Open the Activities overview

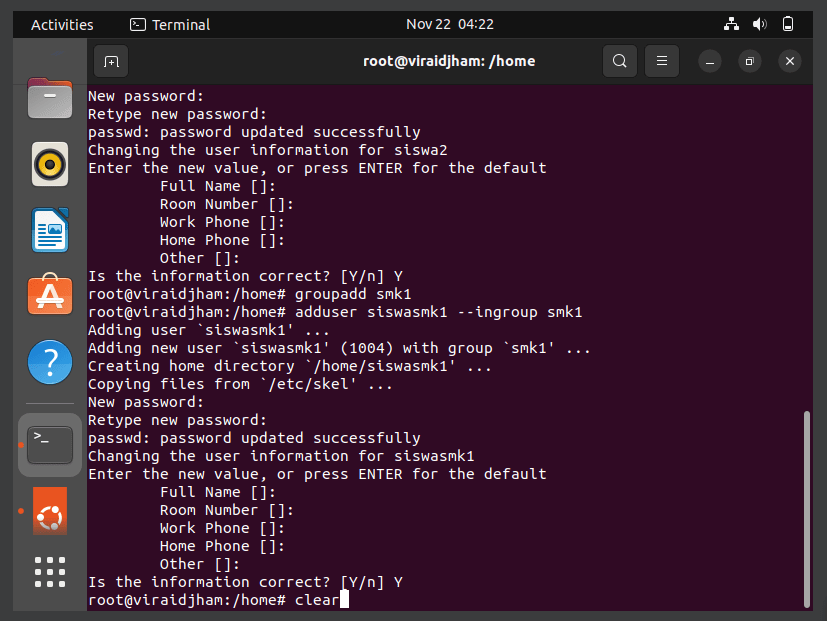(62, 25)
